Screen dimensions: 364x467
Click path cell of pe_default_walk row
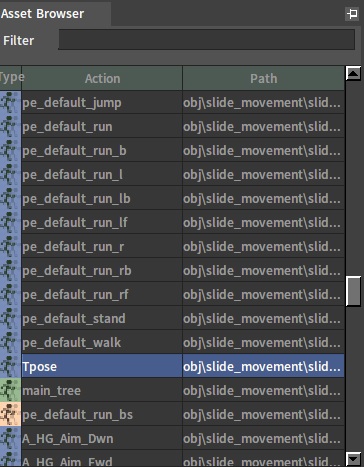click(x=263, y=342)
